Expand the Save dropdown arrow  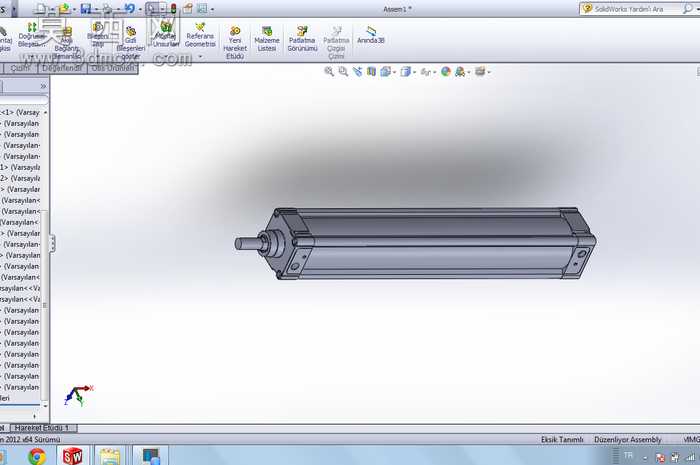[96, 9]
